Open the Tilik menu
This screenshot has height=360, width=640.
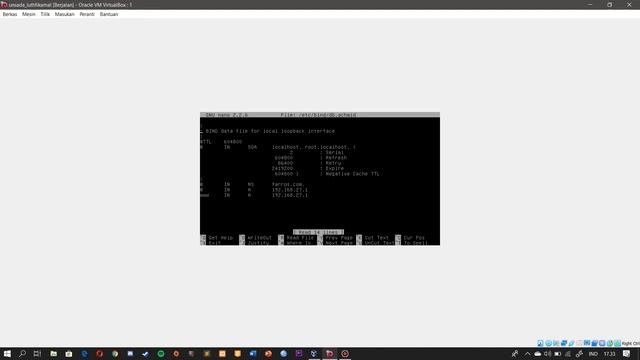point(45,14)
